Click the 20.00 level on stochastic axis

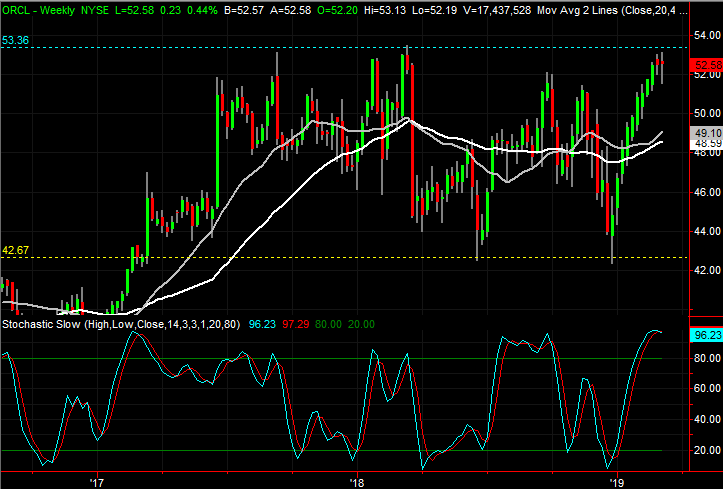tap(705, 450)
